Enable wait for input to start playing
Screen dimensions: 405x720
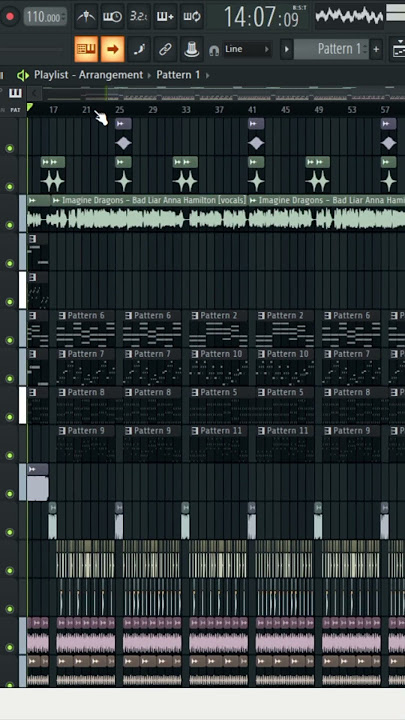(x=112, y=17)
